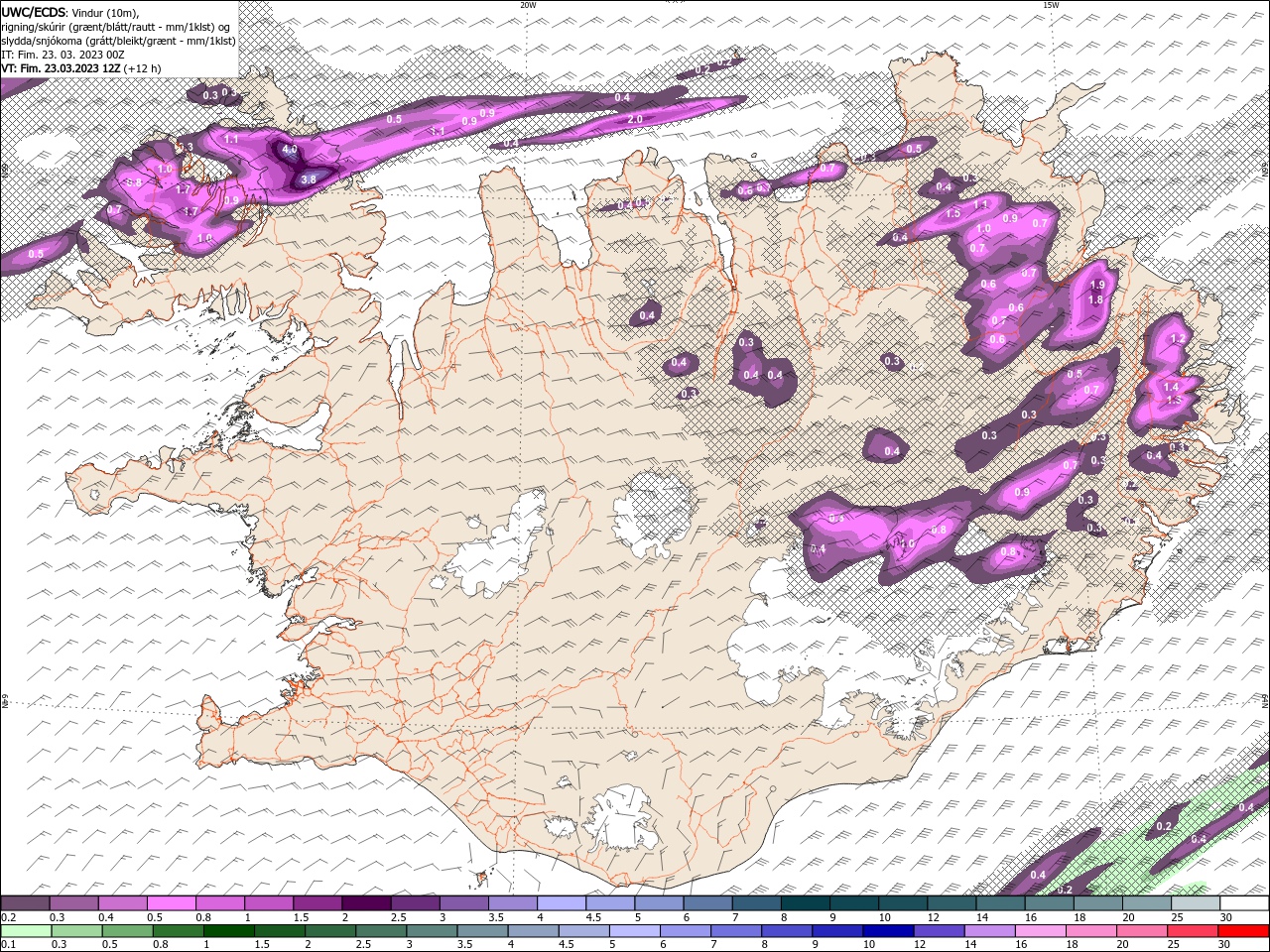Viewport: 1270px width, 952px height.
Task: Select purple-row legend swatch between 25 and 30
Action: tap(1196, 902)
